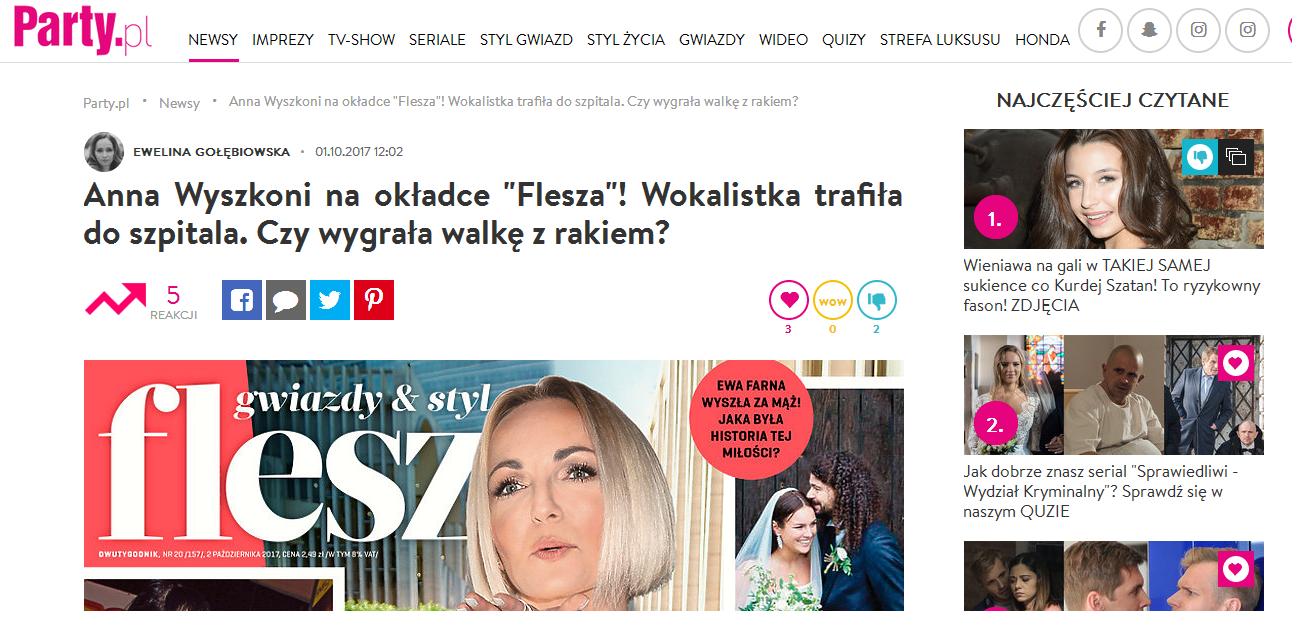
Task: Open the STREFA LUKSUSU section
Action: tap(940, 40)
